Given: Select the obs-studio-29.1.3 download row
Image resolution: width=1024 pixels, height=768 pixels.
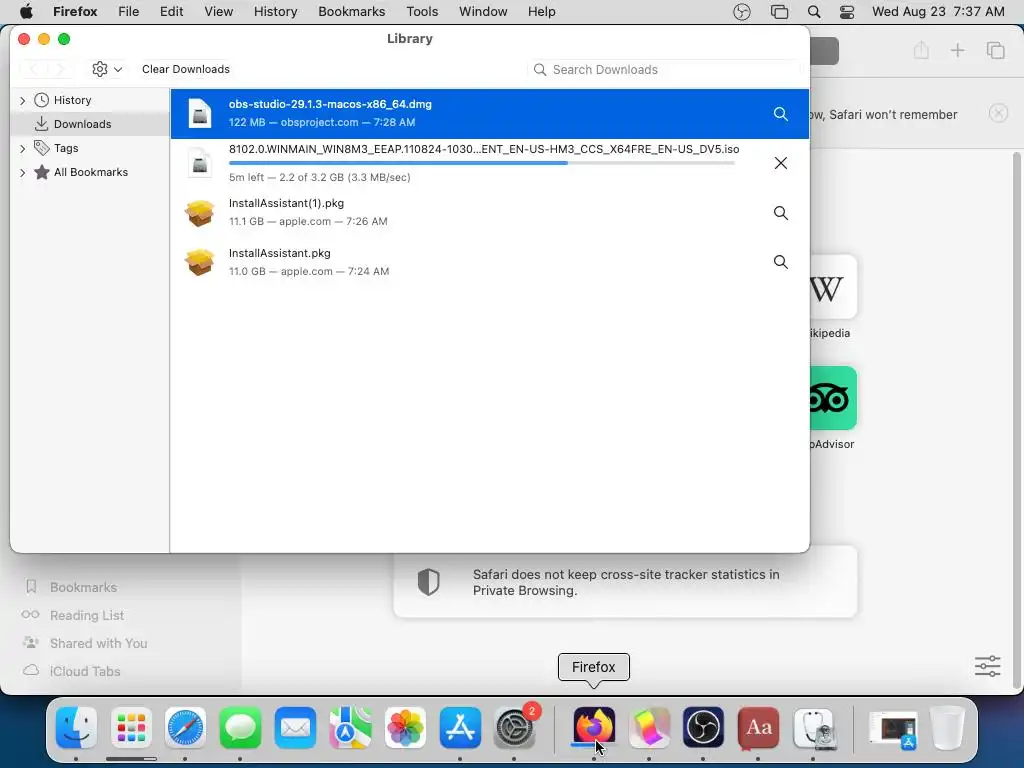Looking at the screenshot, I should click(490, 114).
